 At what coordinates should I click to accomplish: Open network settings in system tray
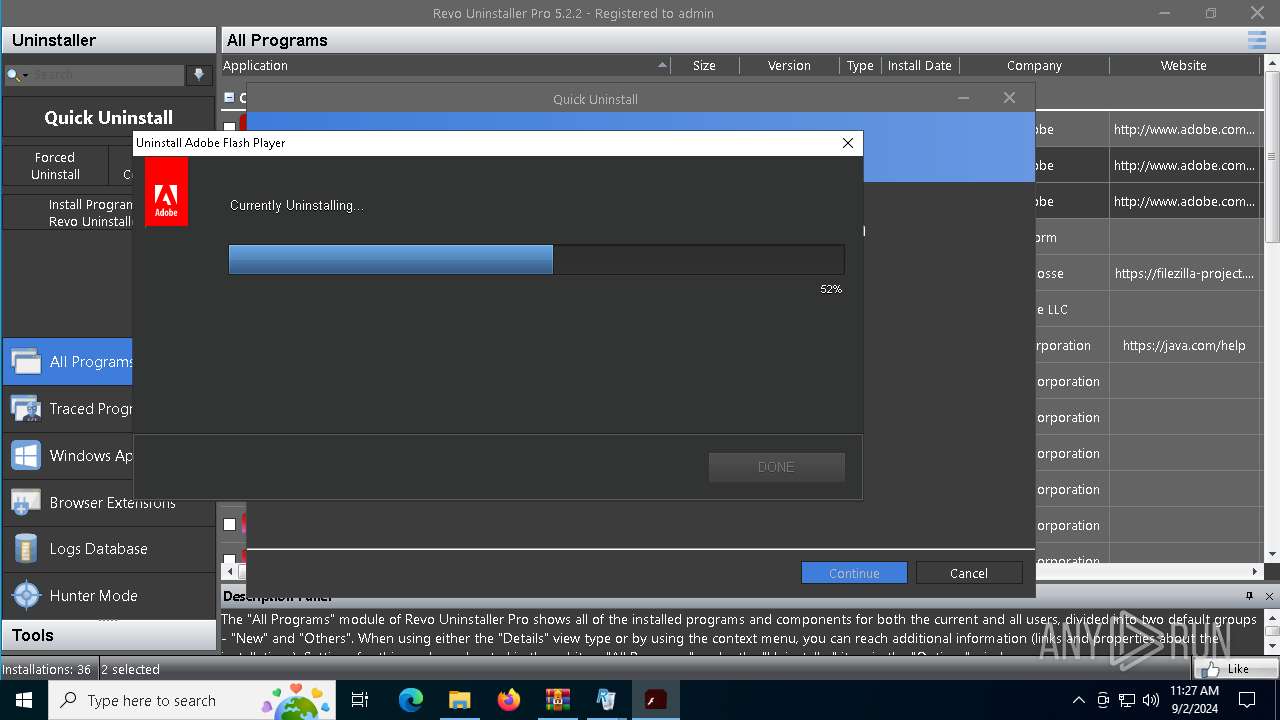pyautogui.click(x=1127, y=700)
